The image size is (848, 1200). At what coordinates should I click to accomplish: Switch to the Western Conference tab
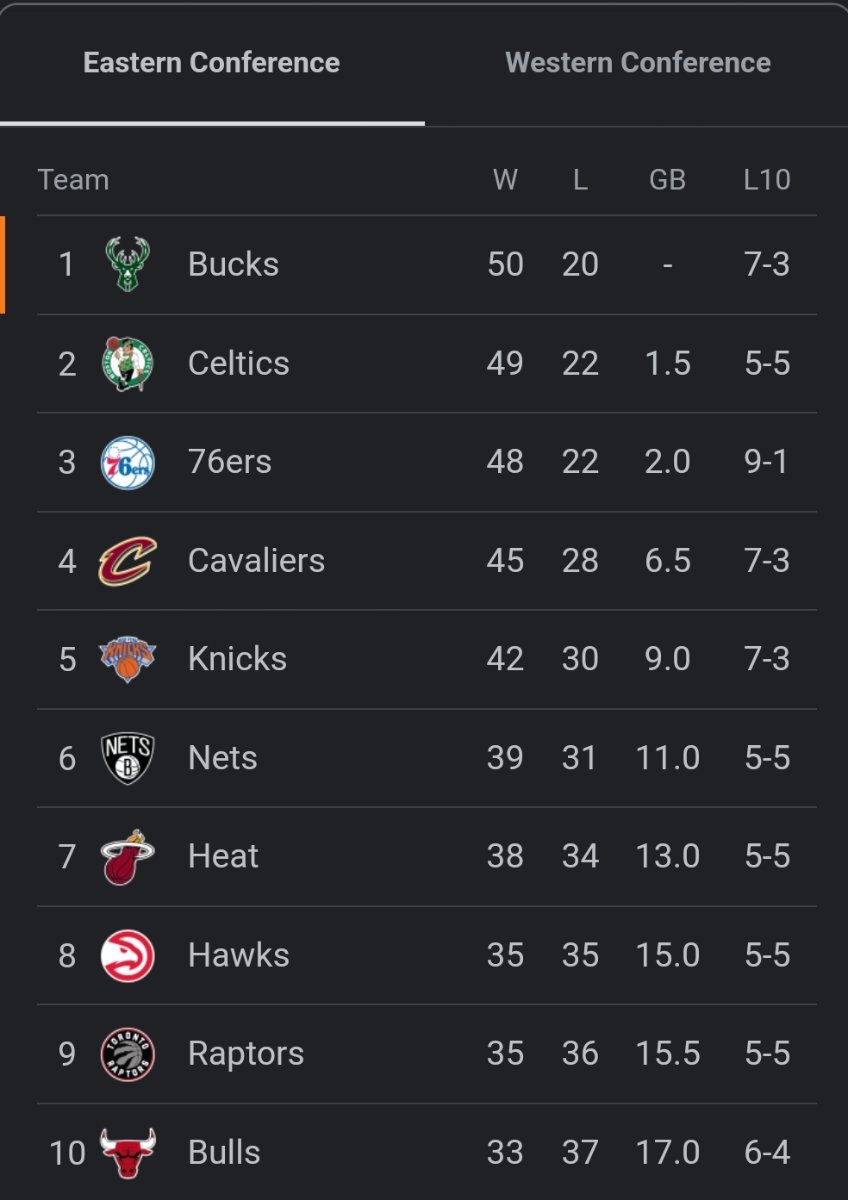tap(638, 63)
